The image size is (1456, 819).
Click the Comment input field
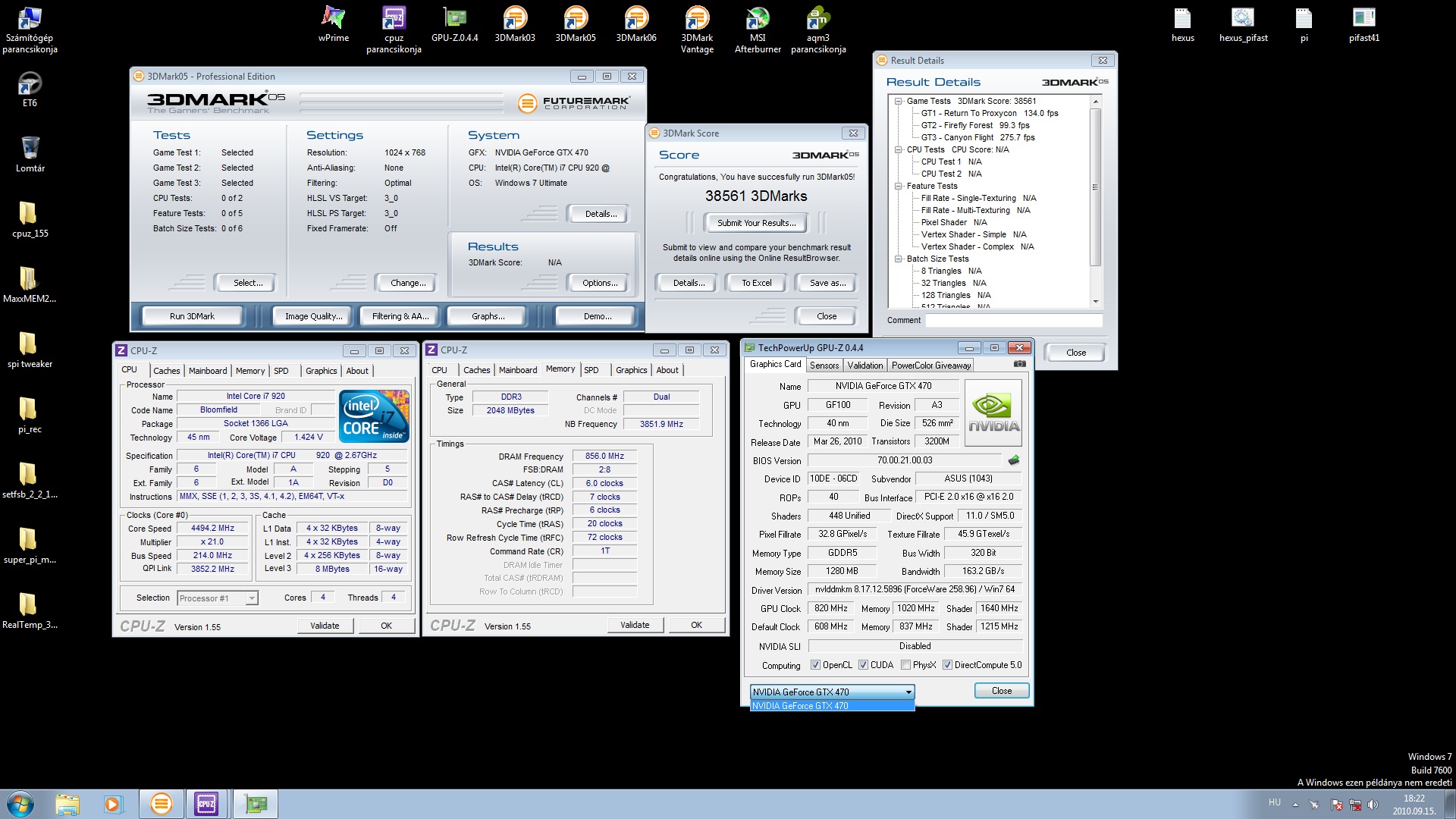pyautogui.click(x=1013, y=320)
